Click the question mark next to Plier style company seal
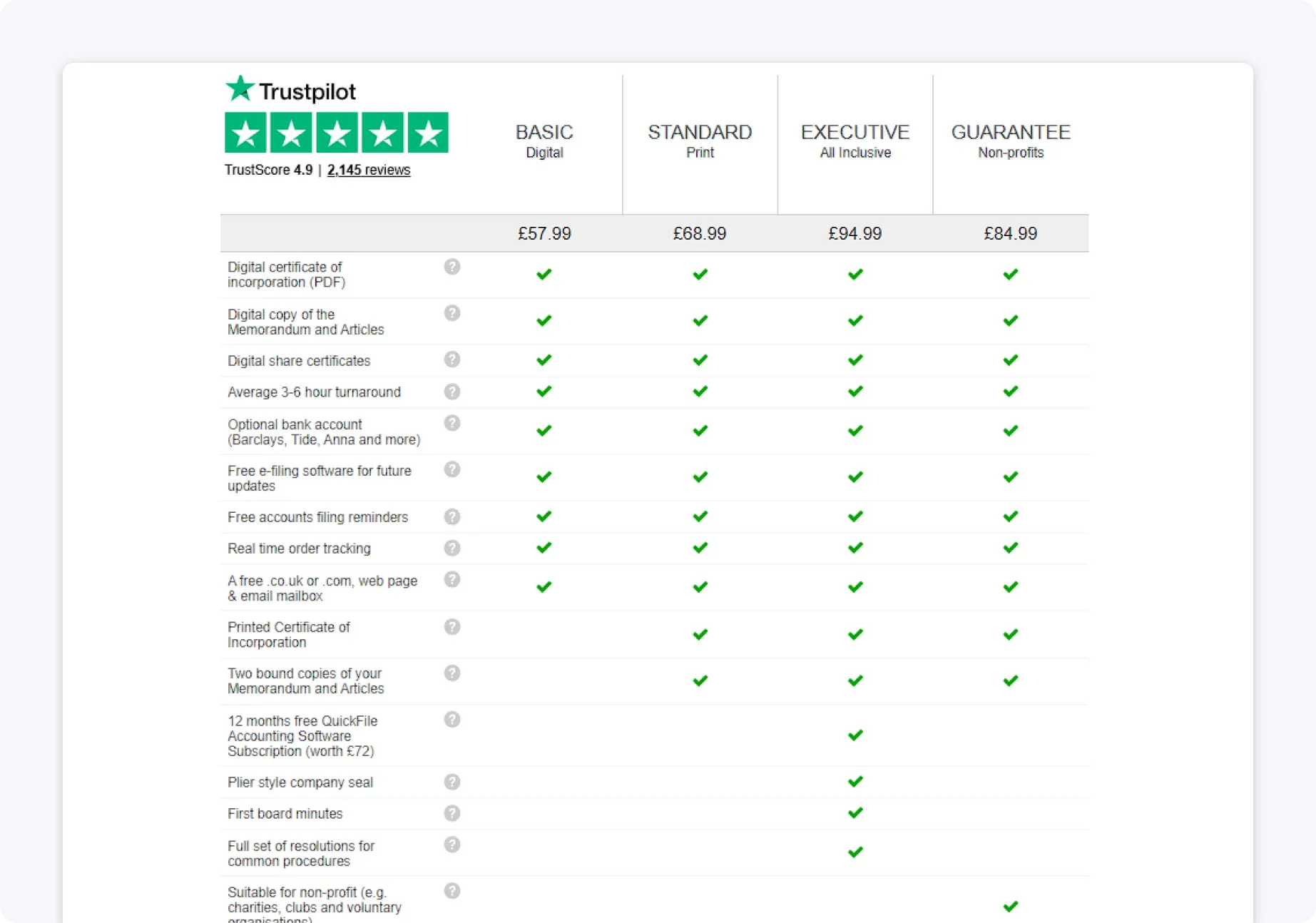1316x923 pixels. (452, 782)
